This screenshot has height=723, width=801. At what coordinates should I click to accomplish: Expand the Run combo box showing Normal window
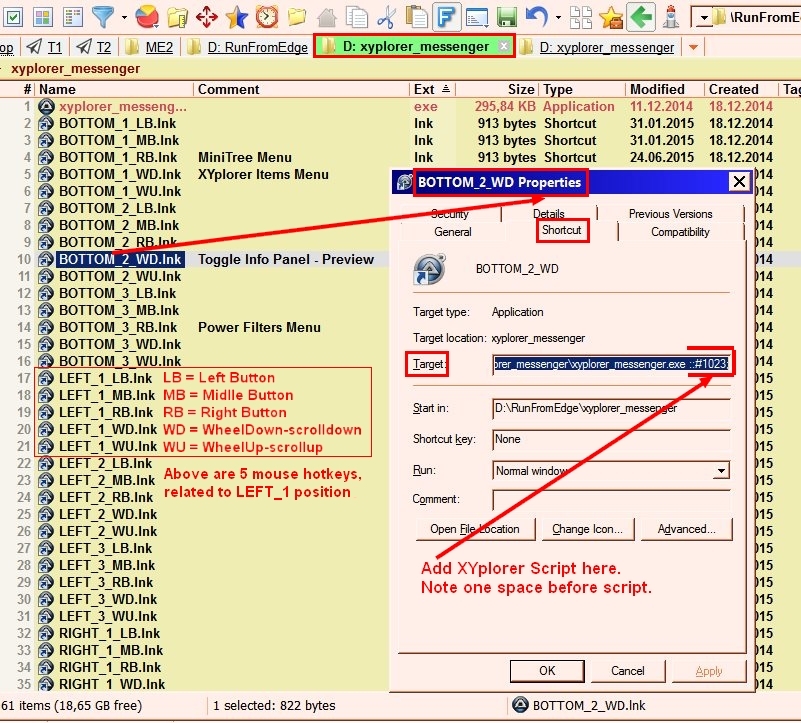coord(721,471)
